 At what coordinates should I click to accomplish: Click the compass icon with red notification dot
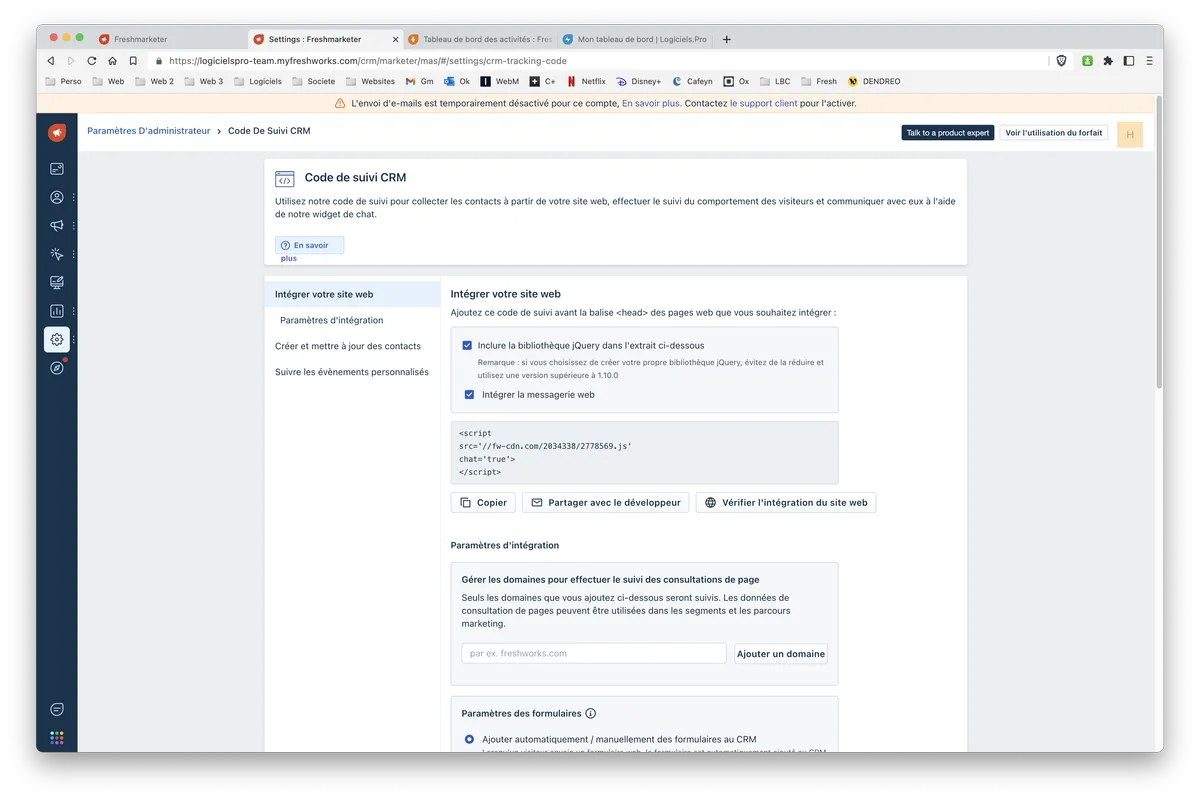[57, 367]
